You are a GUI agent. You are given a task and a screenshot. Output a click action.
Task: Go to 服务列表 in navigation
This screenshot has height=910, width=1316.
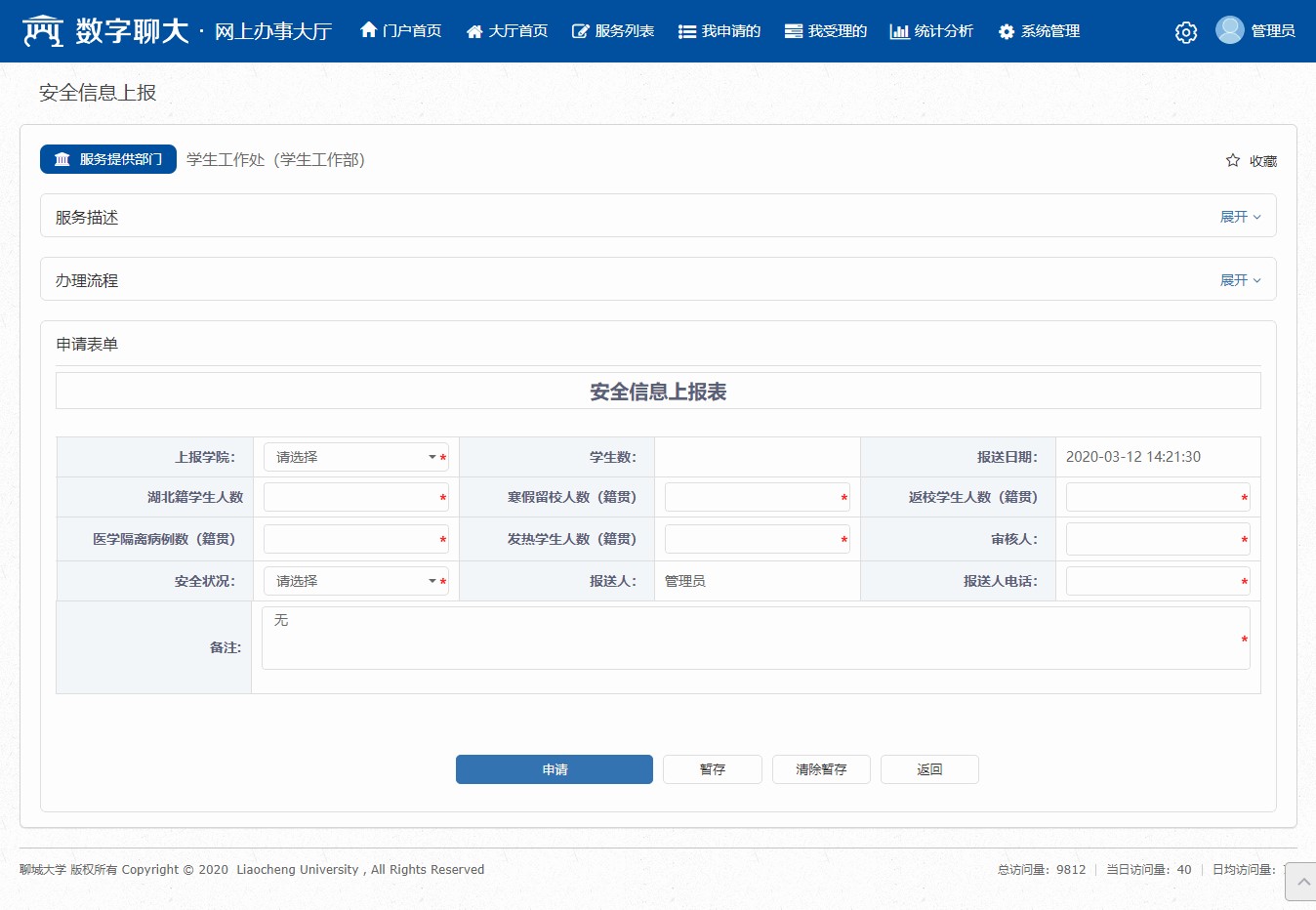click(x=612, y=31)
